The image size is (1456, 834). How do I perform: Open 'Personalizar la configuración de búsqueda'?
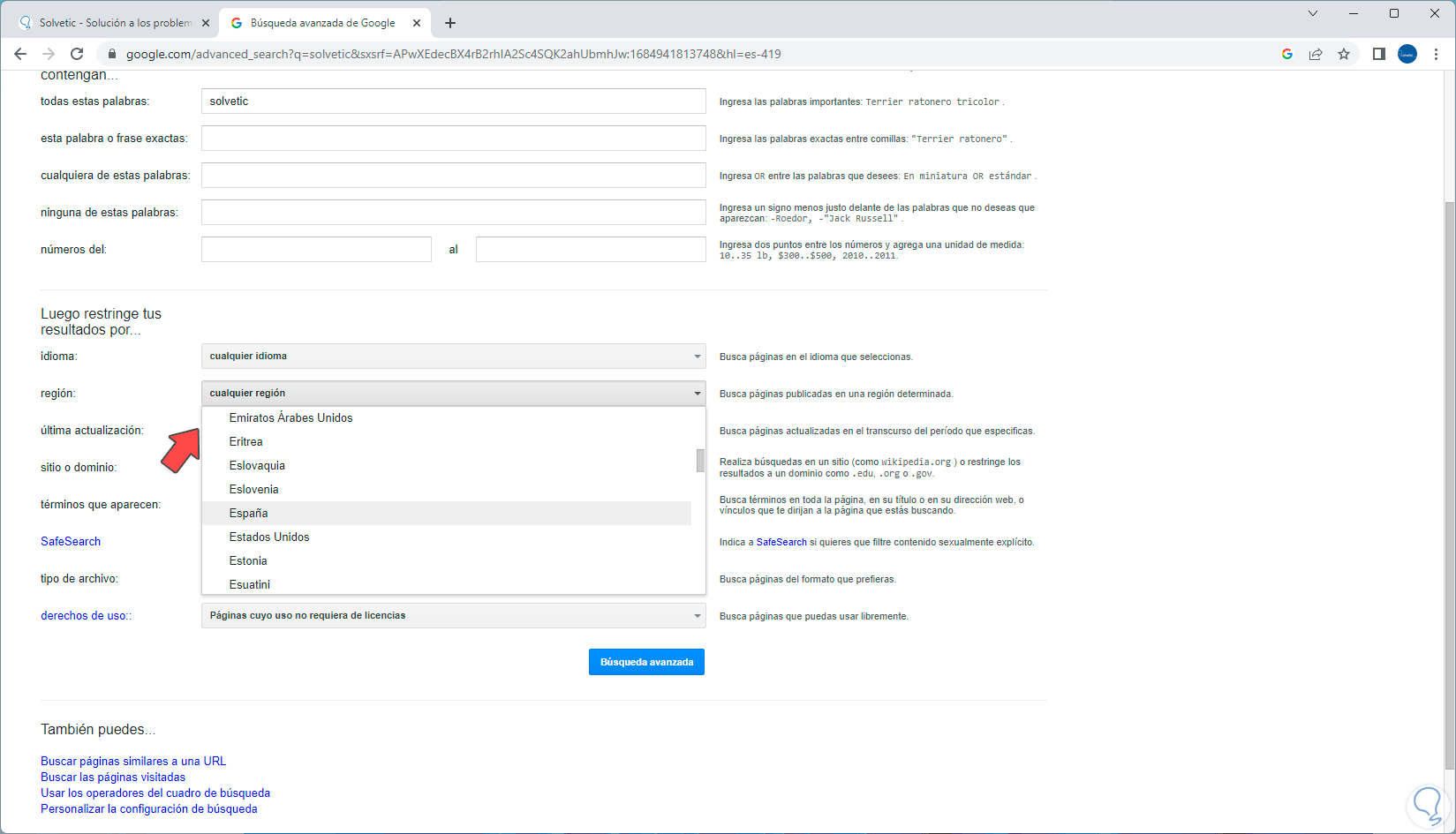(x=149, y=808)
